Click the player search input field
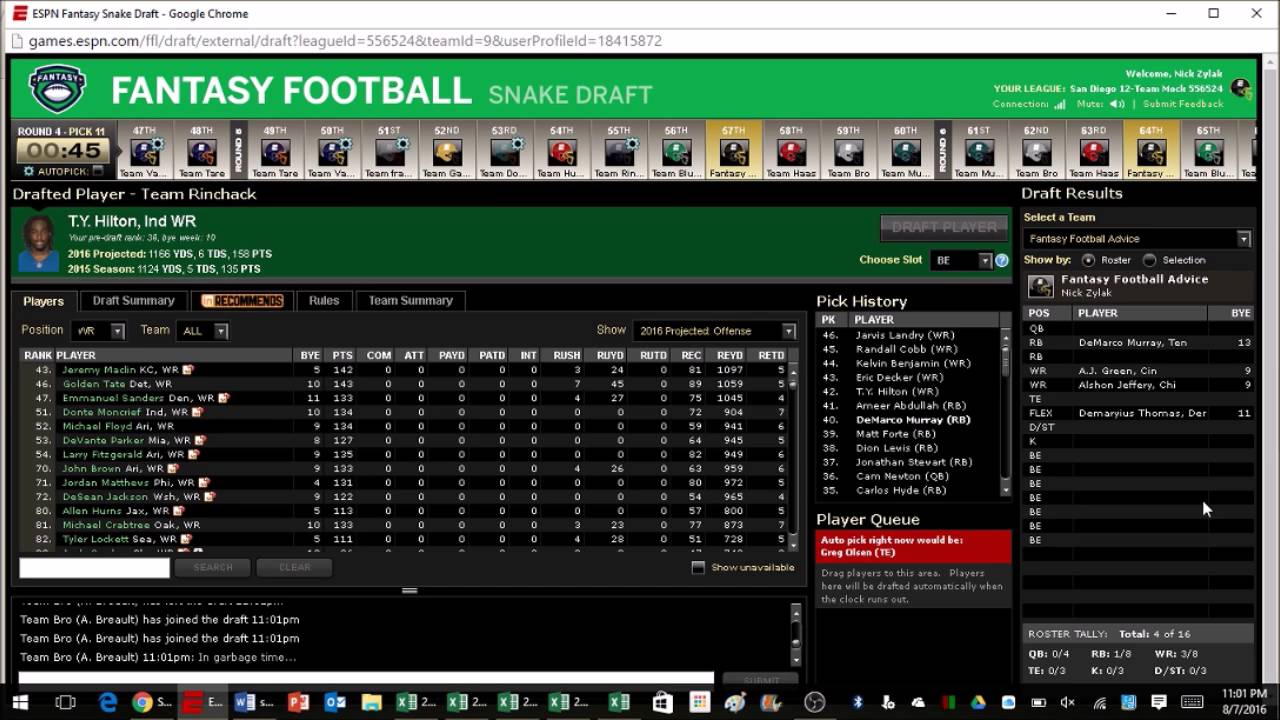This screenshot has width=1280, height=720. click(x=94, y=568)
